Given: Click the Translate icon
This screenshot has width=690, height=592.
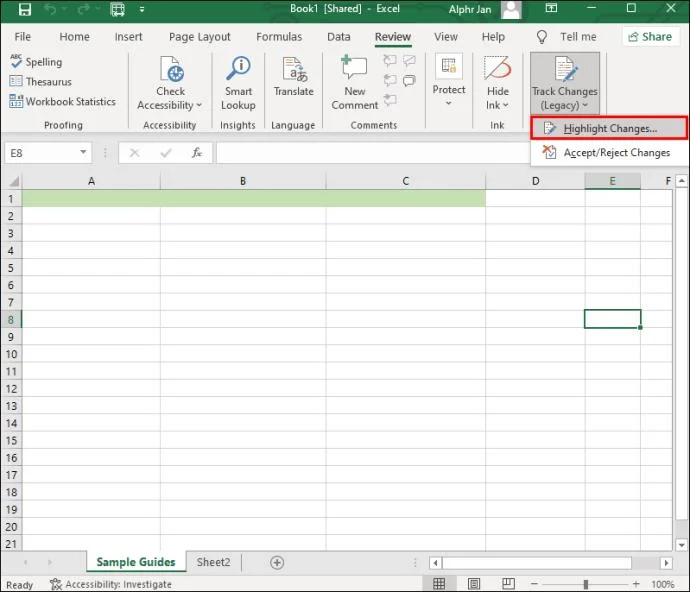Looking at the screenshot, I should tap(294, 70).
